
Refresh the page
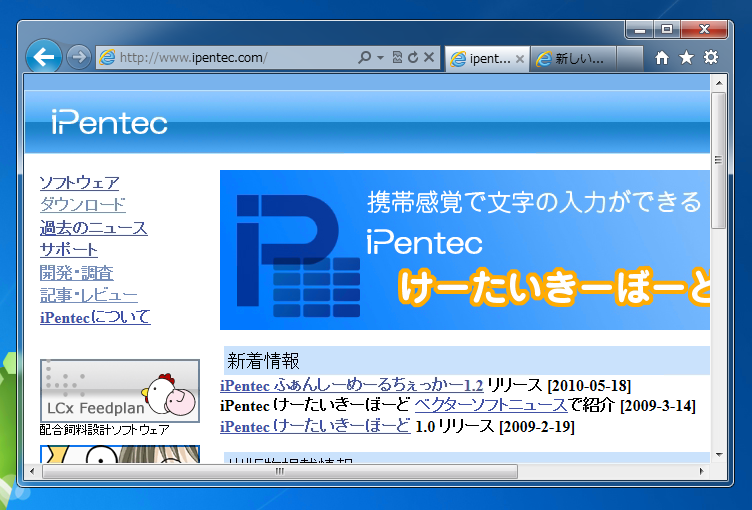[413, 58]
